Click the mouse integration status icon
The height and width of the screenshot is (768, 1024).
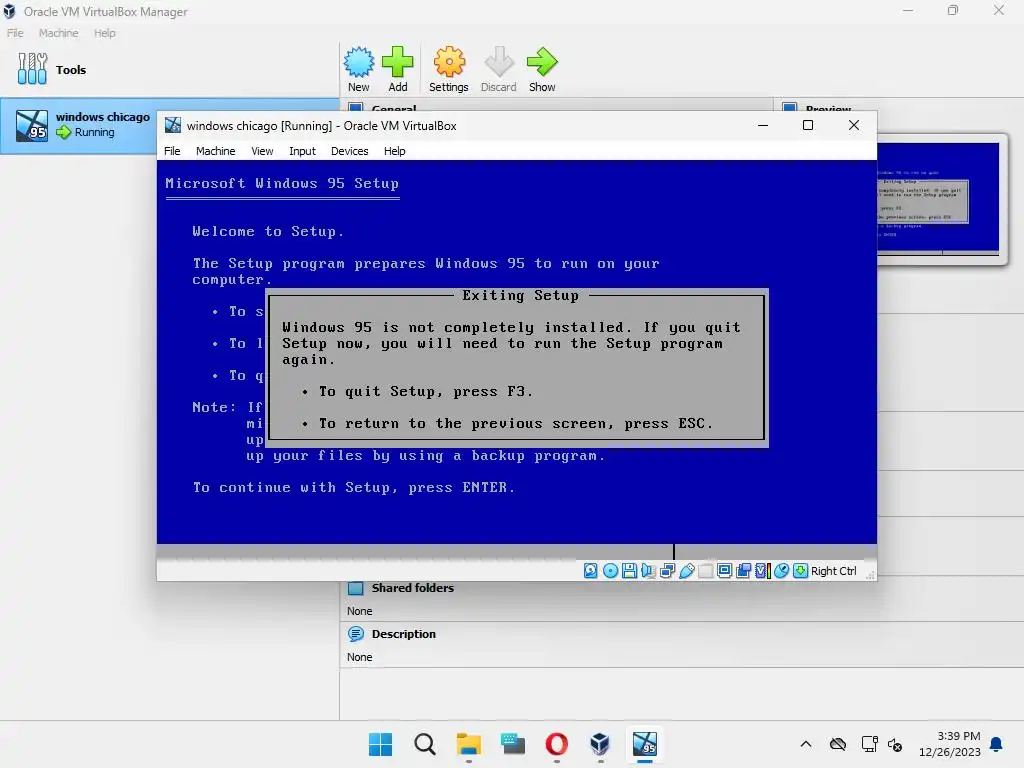781,571
